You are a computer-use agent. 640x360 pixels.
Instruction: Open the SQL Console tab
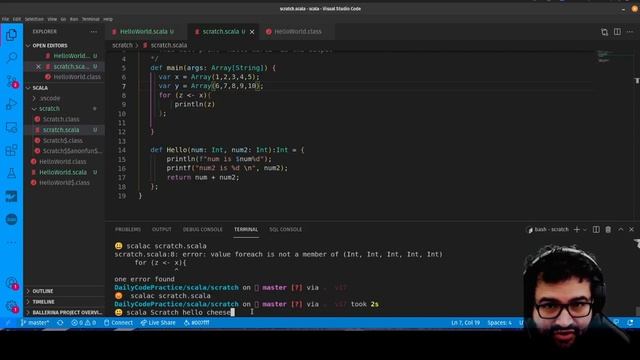tap(285, 229)
